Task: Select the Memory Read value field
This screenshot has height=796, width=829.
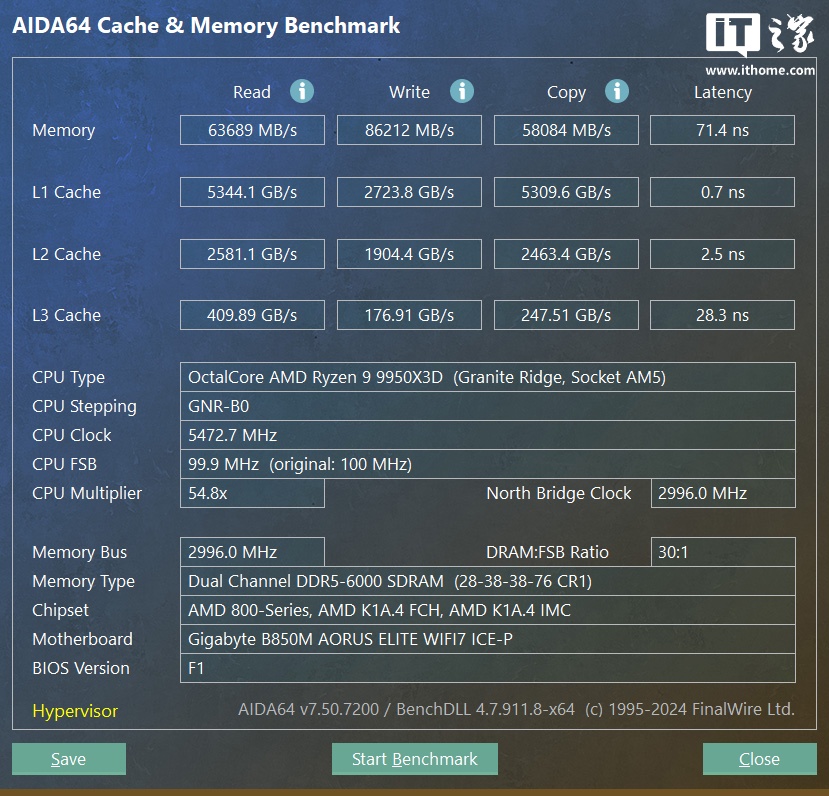Action: tap(252, 130)
